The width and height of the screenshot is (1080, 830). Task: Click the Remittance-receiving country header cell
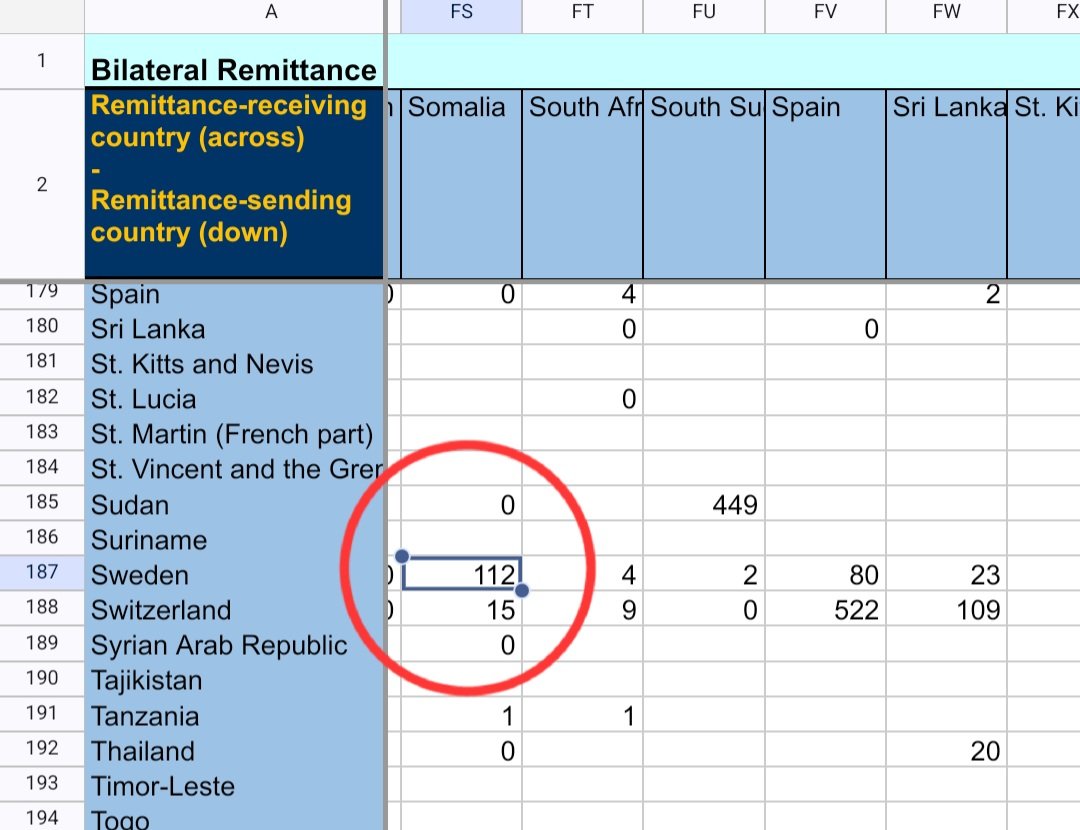(234, 184)
